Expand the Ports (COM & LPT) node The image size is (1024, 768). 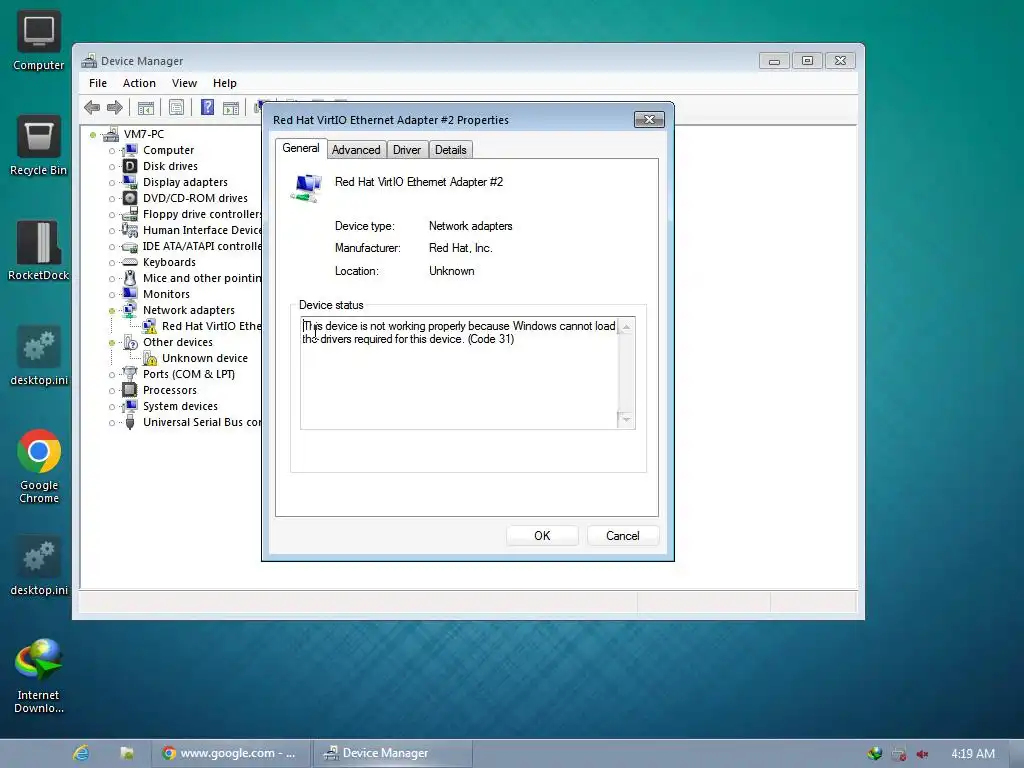click(x=112, y=375)
